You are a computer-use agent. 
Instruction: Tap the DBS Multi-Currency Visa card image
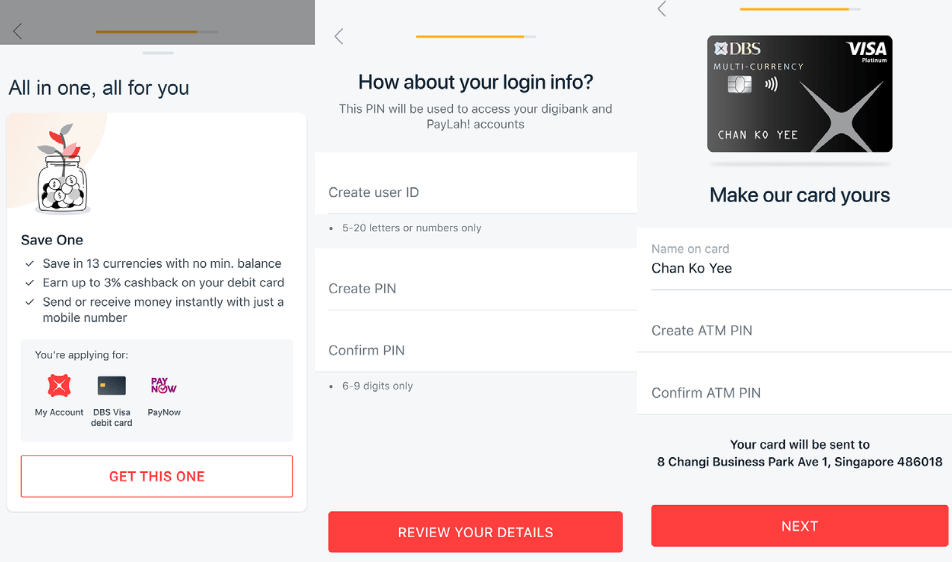coord(799,95)
